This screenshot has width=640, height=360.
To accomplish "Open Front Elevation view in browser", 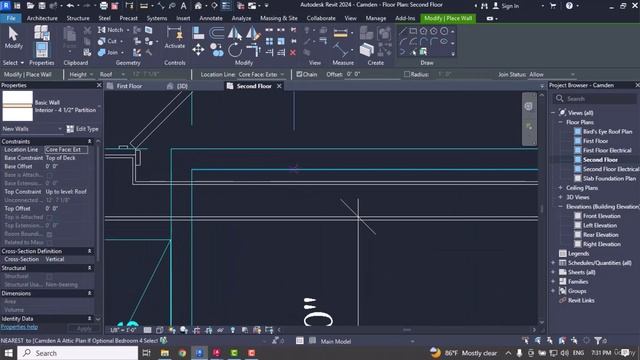I will click(x=602, y=216).
